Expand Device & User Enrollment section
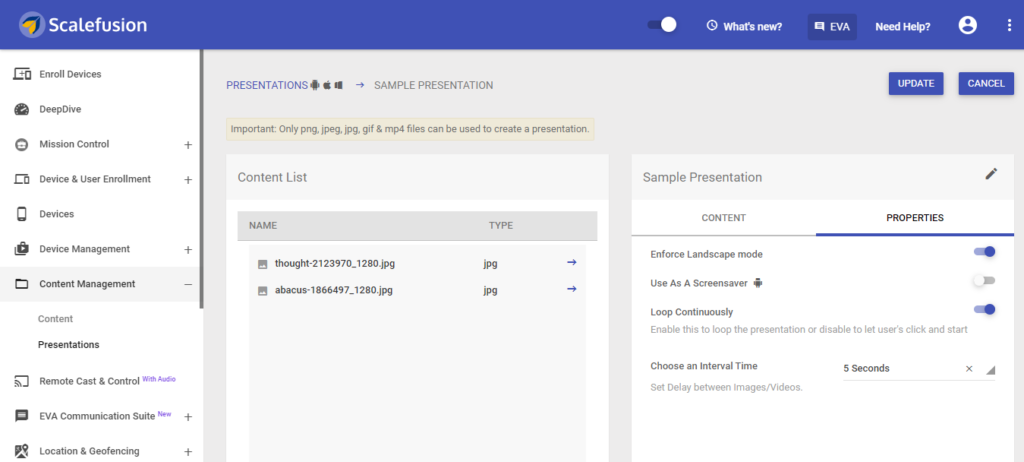 pos(188,180)
